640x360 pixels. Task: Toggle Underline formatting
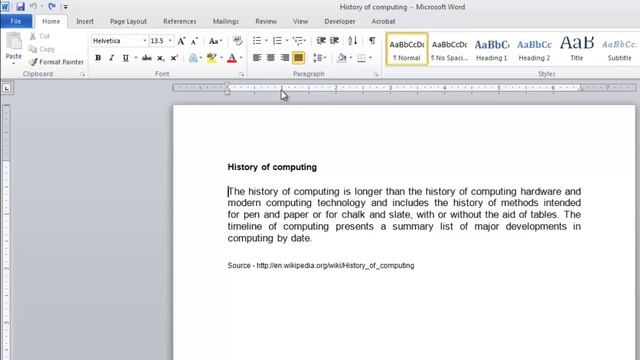click(x=126, y=58)
